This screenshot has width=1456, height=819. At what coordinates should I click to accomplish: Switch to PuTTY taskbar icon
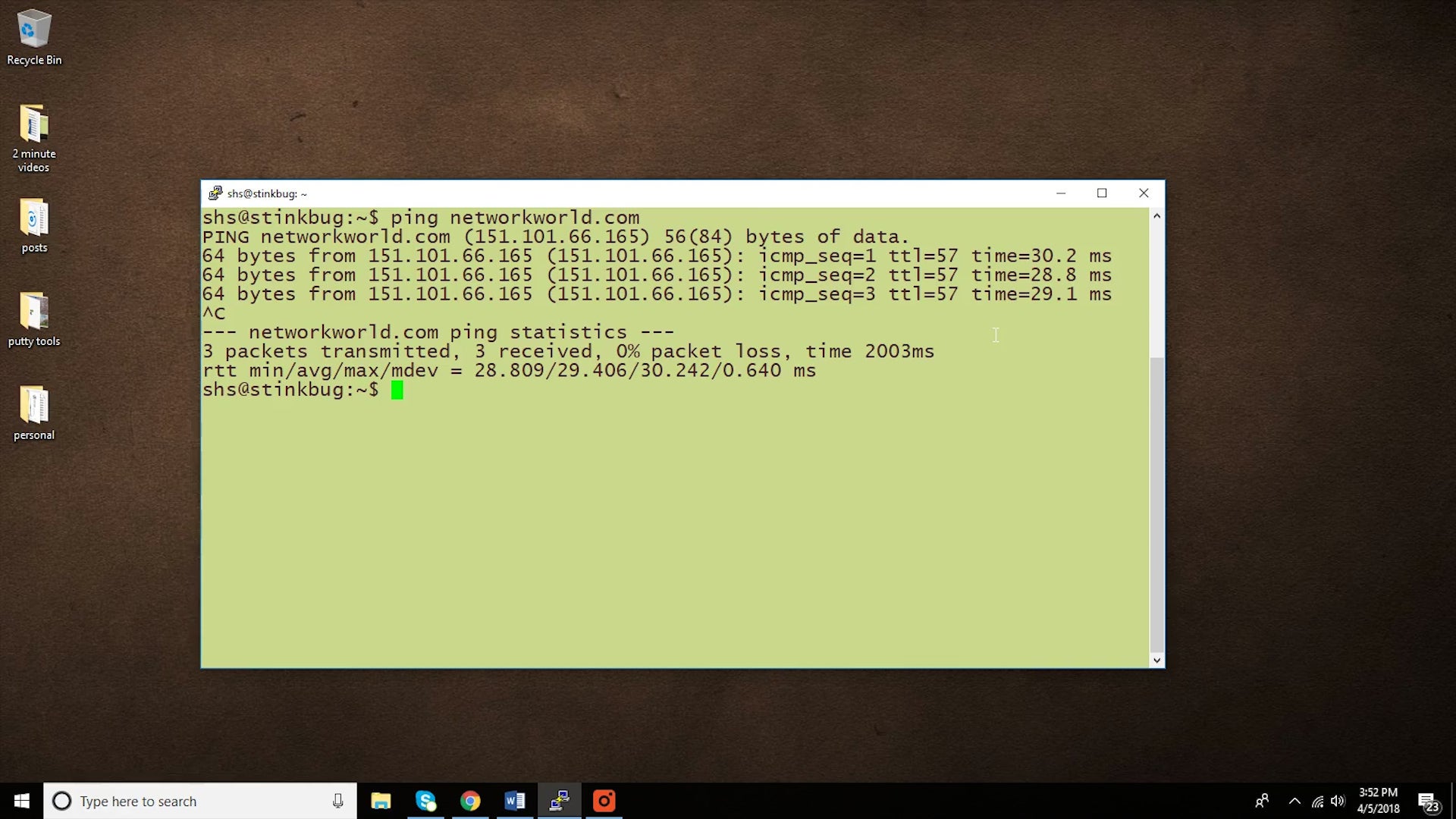[x=560, y=801]
